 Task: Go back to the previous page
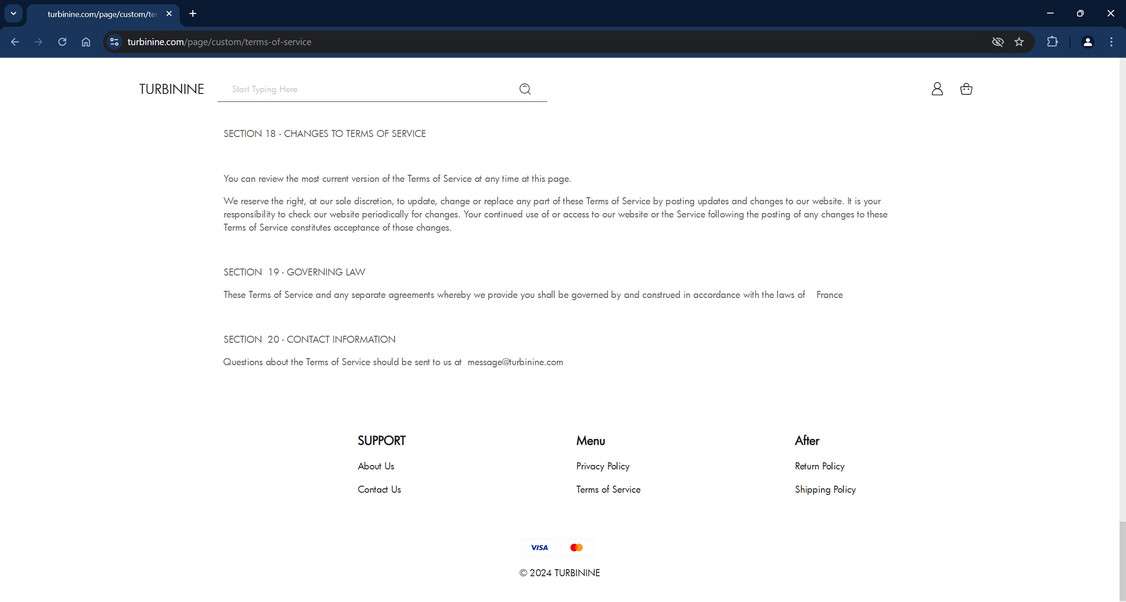tap(15, 42)
